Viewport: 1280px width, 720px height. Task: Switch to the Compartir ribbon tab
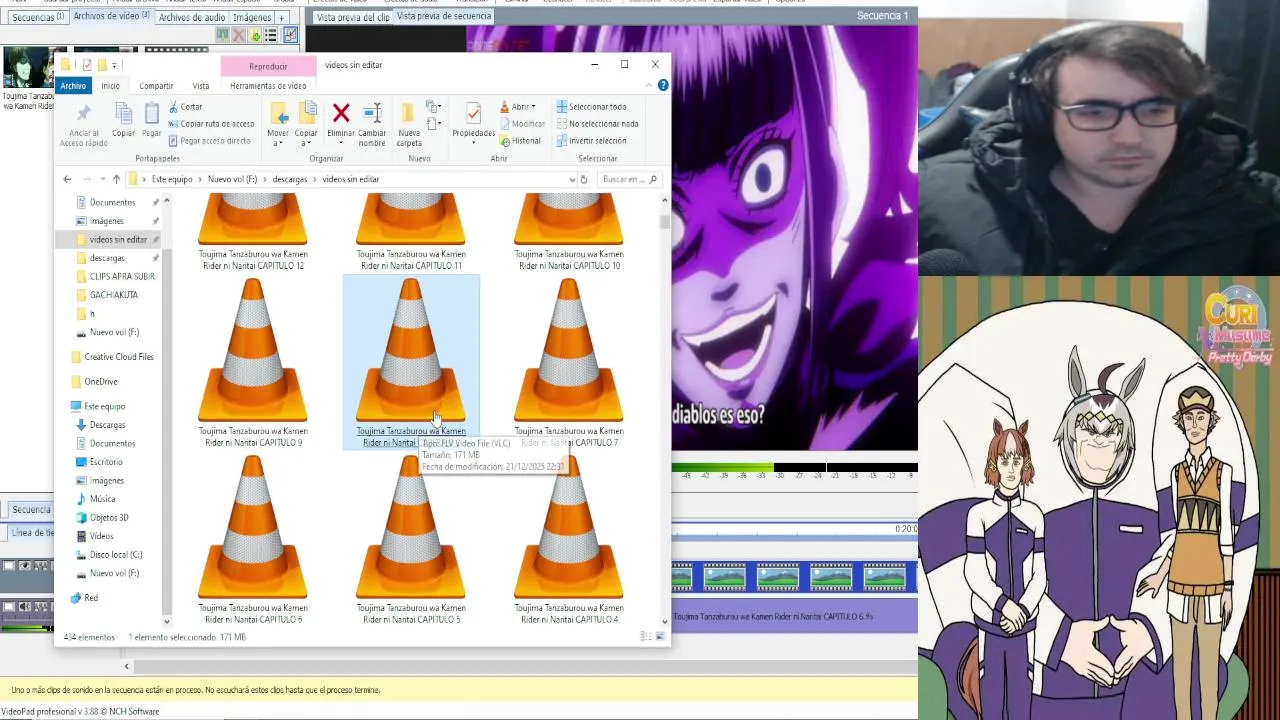(156, 86)
